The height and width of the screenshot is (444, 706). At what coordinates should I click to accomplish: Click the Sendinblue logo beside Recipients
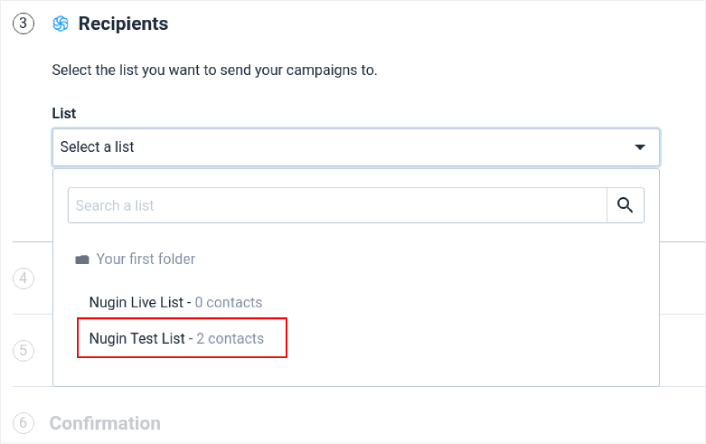[x=60, y=24]
